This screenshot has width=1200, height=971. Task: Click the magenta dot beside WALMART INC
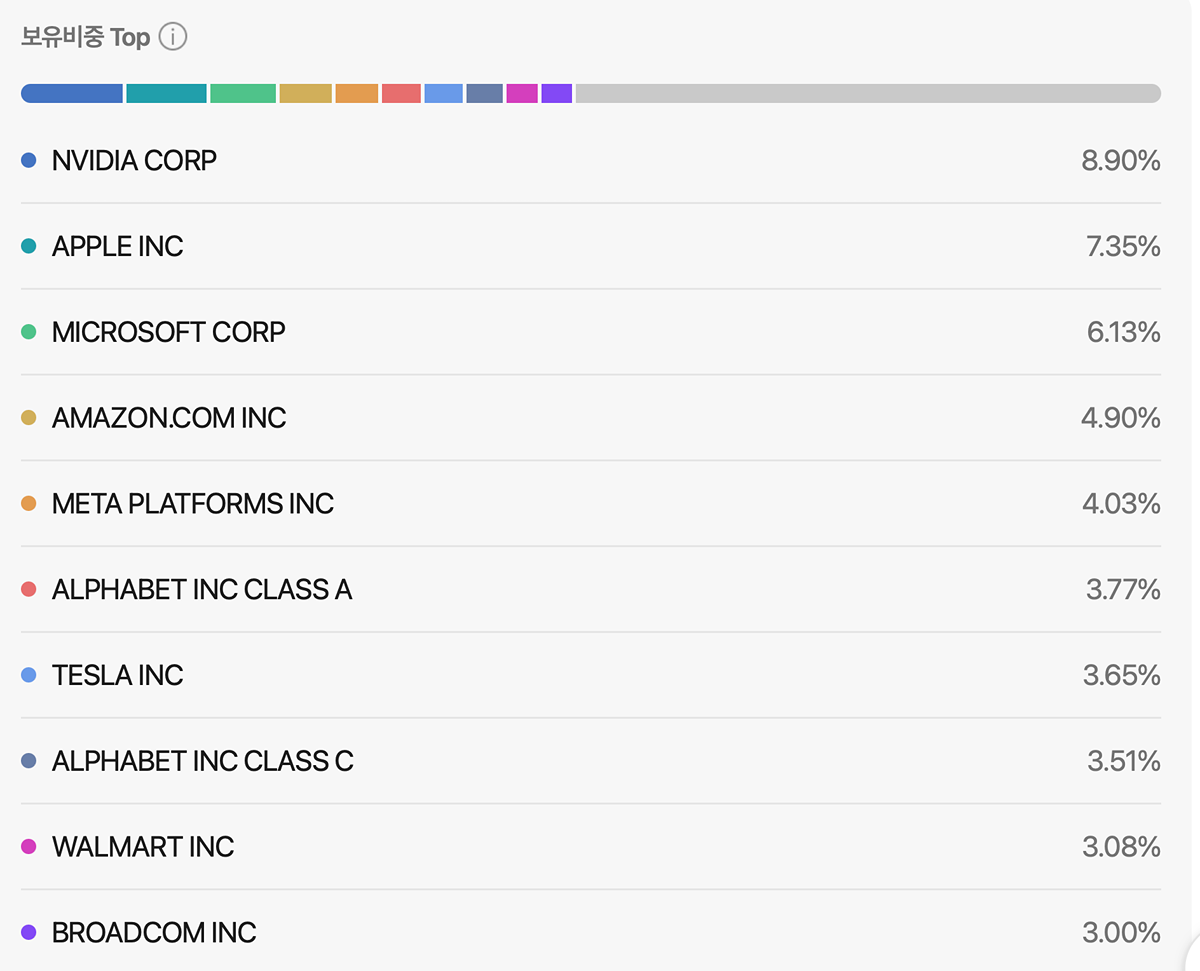29,847
